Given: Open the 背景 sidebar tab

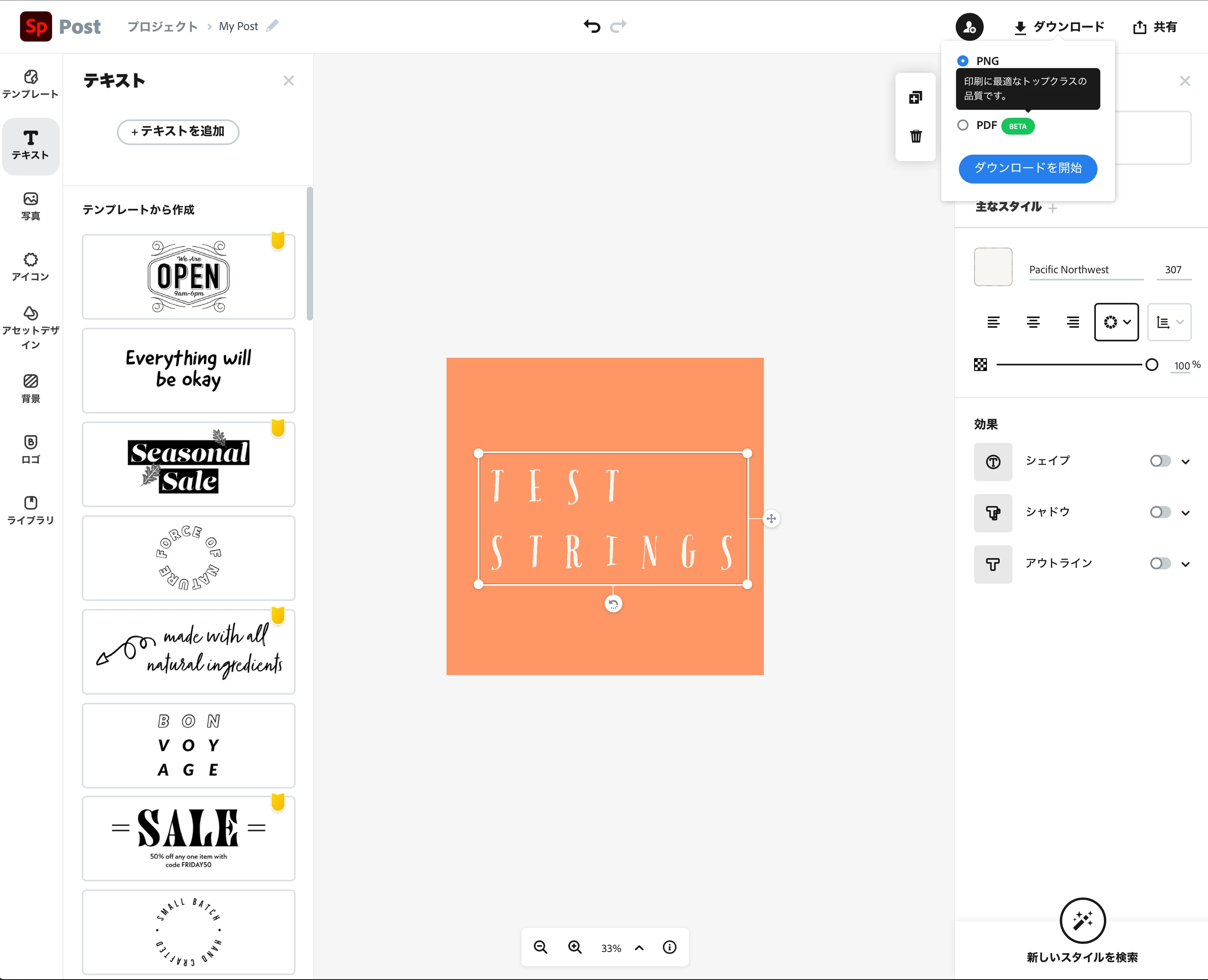Looking at the screenshot, I should coord(31,389).
